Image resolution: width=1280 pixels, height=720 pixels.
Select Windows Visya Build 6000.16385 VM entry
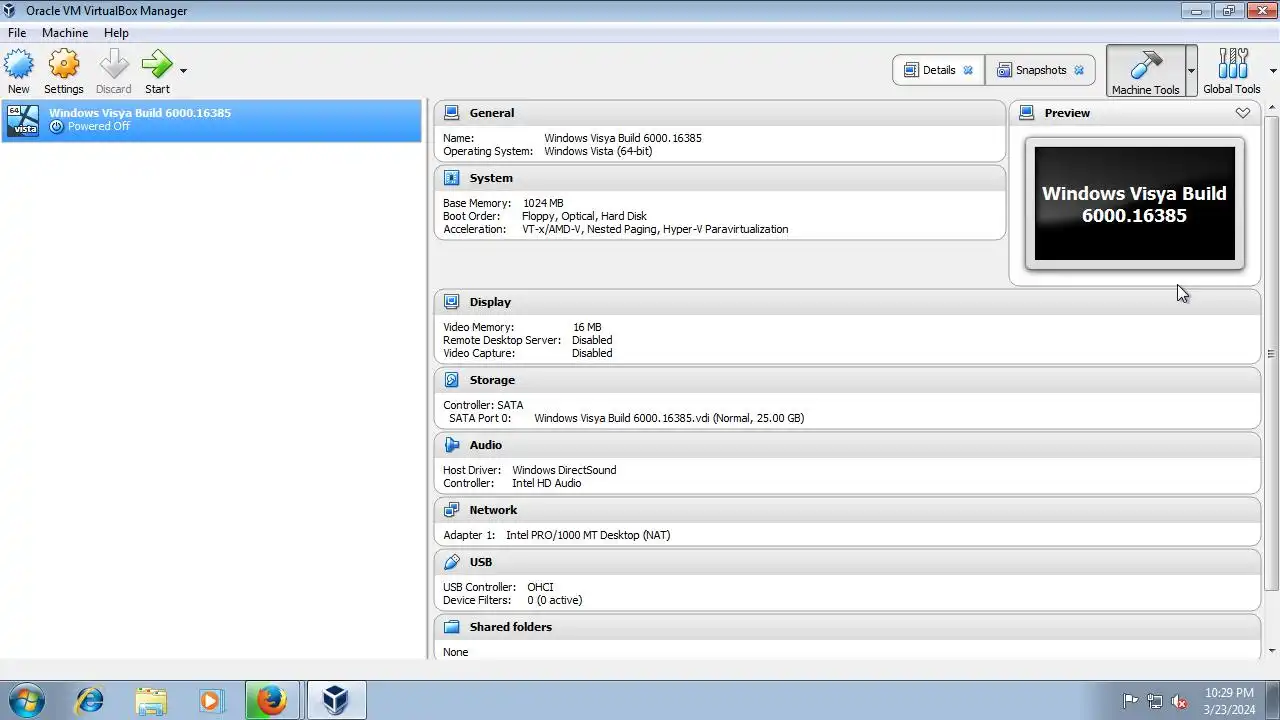(211, 120)
